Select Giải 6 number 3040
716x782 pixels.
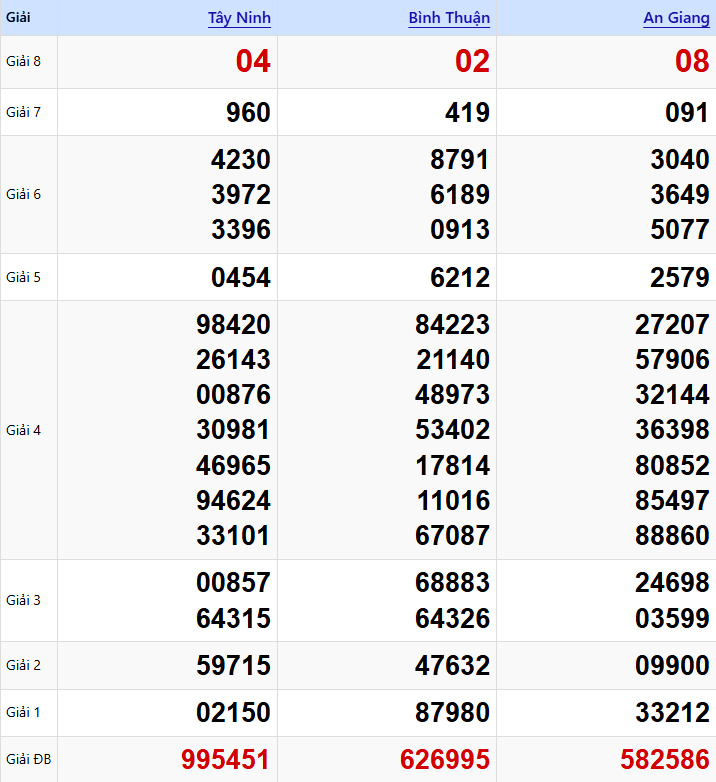679,160
